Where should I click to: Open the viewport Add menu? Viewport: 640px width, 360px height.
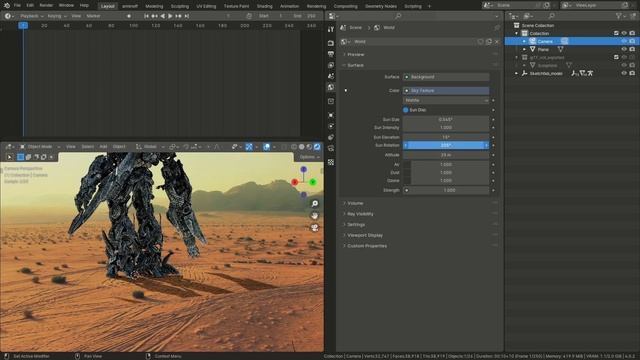103,147
